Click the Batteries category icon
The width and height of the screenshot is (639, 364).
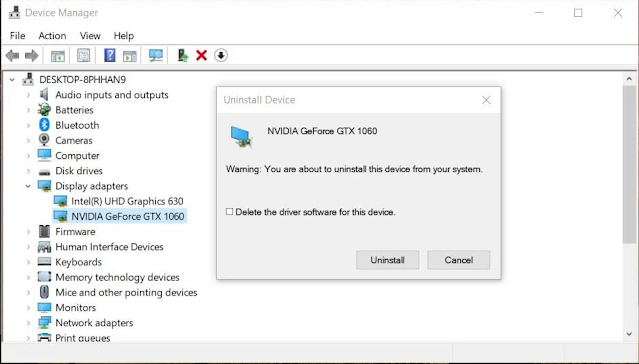tap(44, 110)
